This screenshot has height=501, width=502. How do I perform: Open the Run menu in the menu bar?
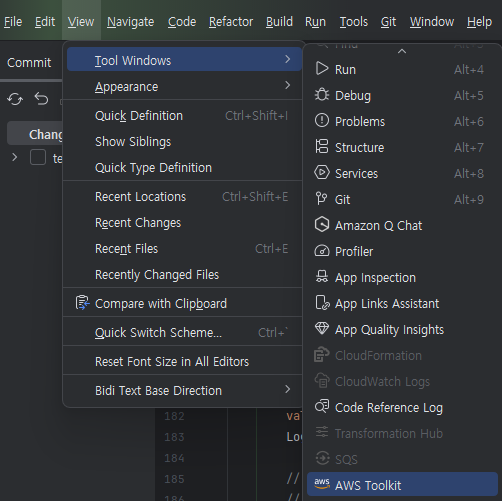315,22
